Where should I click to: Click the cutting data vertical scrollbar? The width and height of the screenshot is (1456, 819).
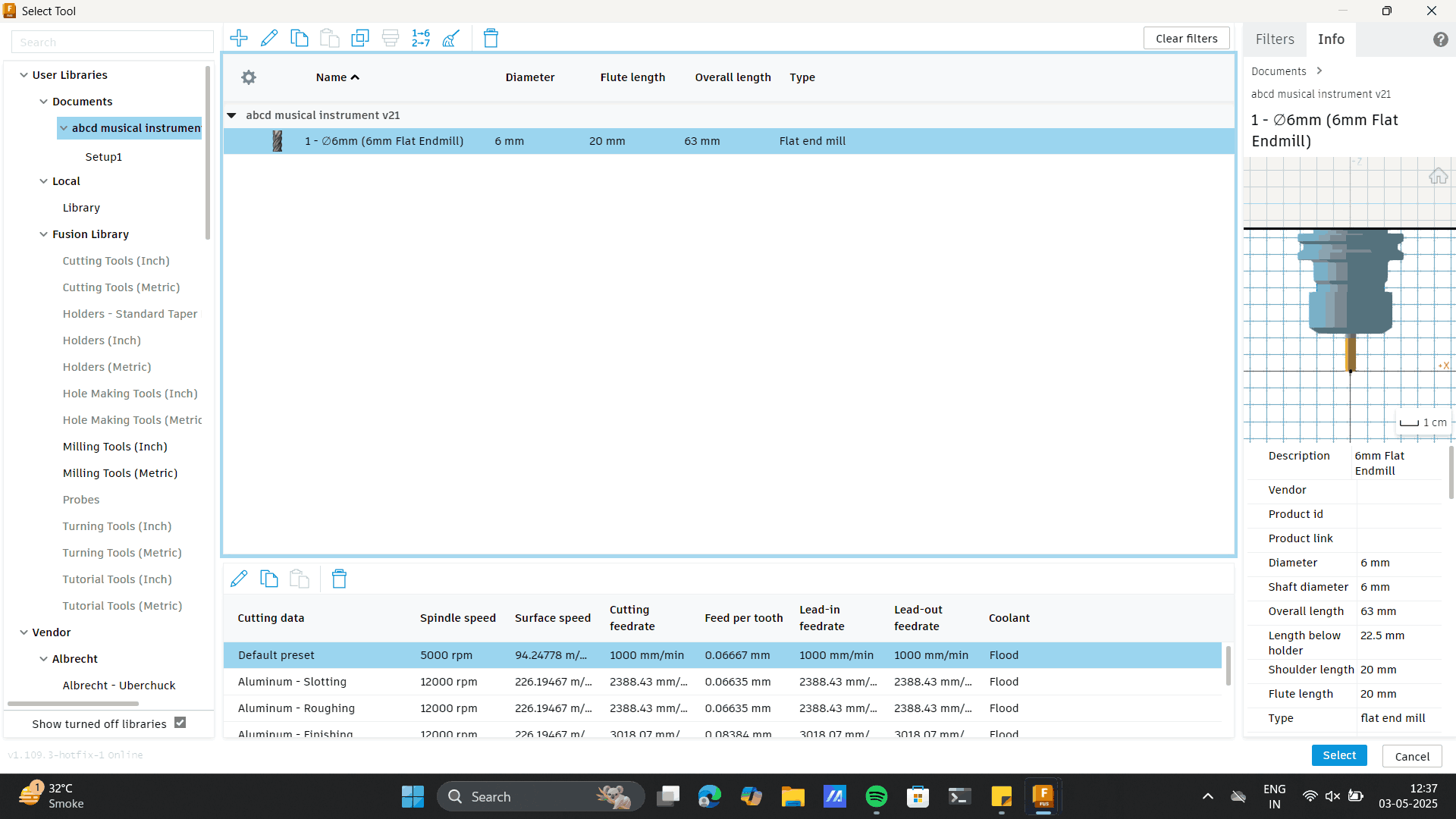point(1228,666)
